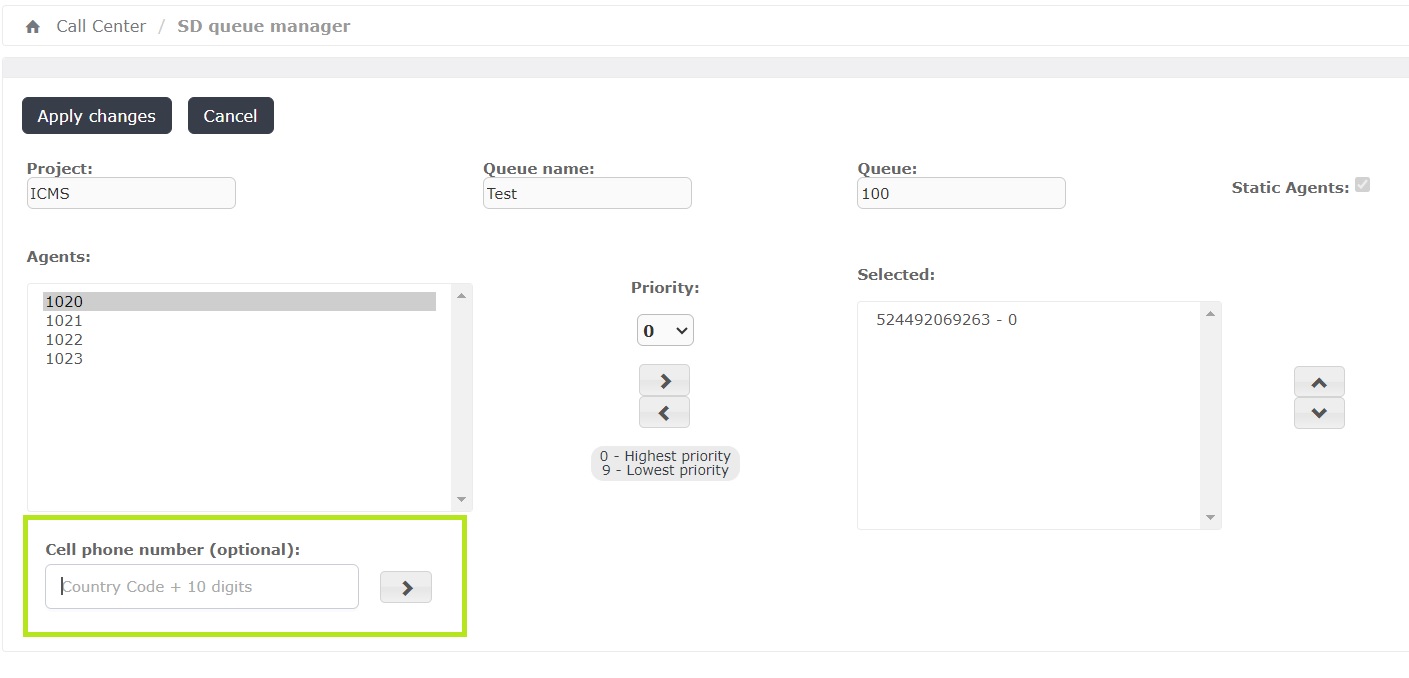
Task: Toggle the Static Agents checkbox
Action: [1362, 185]
